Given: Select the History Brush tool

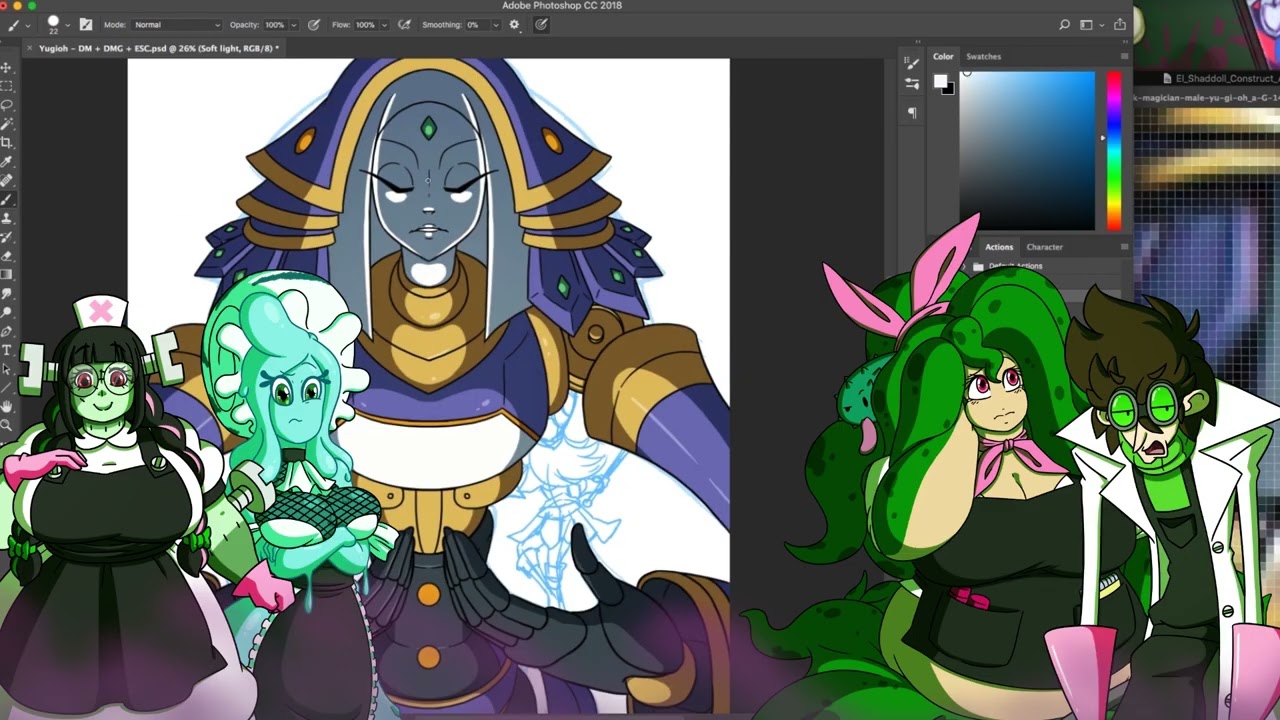Looking at the screenshot, I should (x=6, y=237).
